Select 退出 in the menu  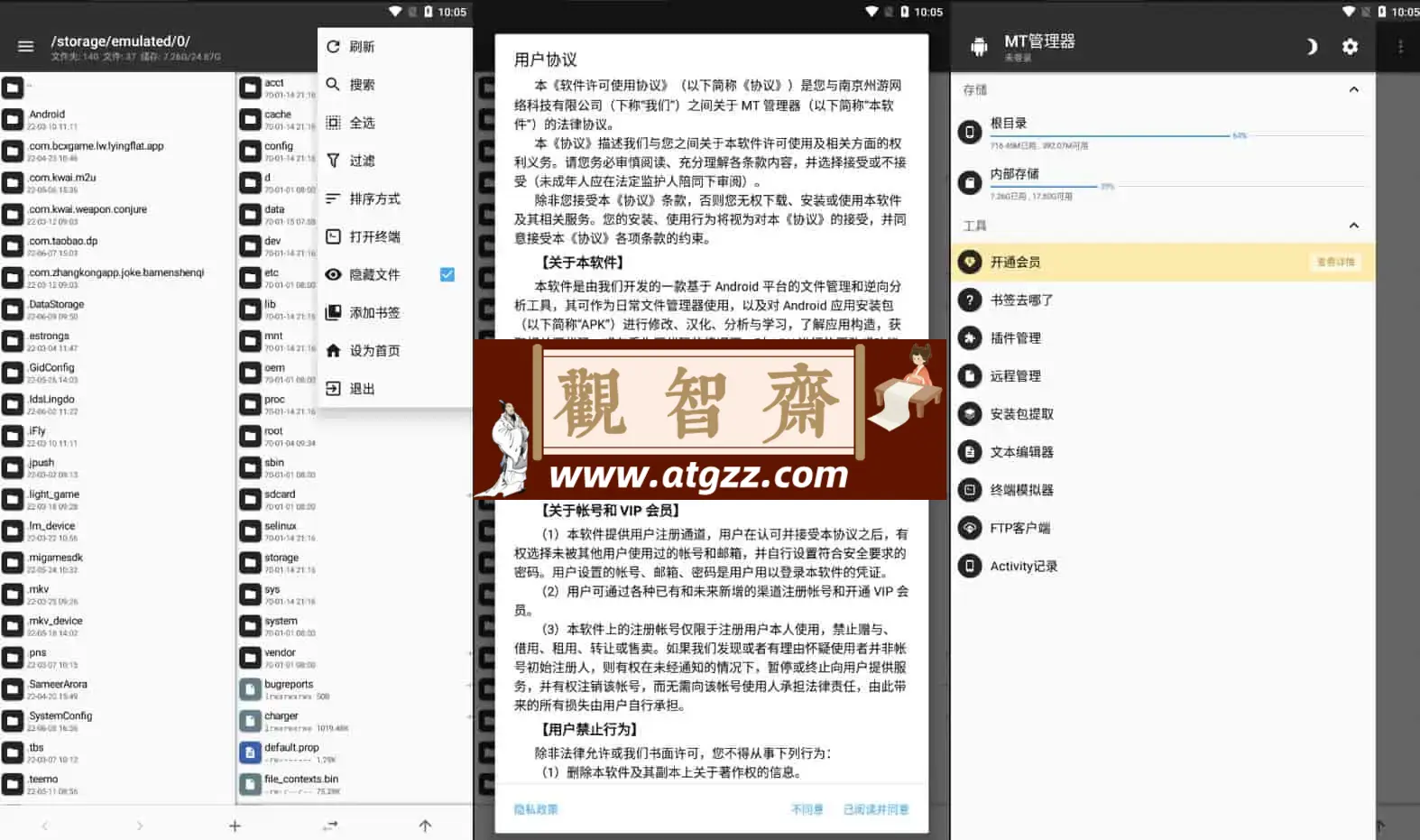pyautogui.click(x=395, y=388)
